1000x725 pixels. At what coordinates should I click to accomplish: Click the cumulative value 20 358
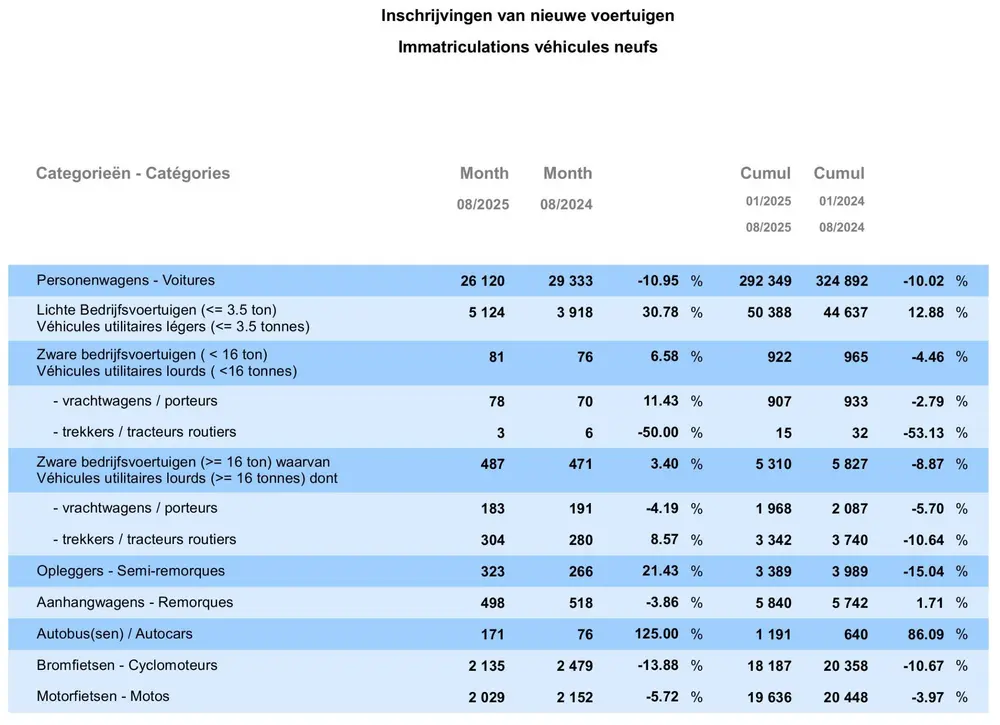[x=846, y=666]
